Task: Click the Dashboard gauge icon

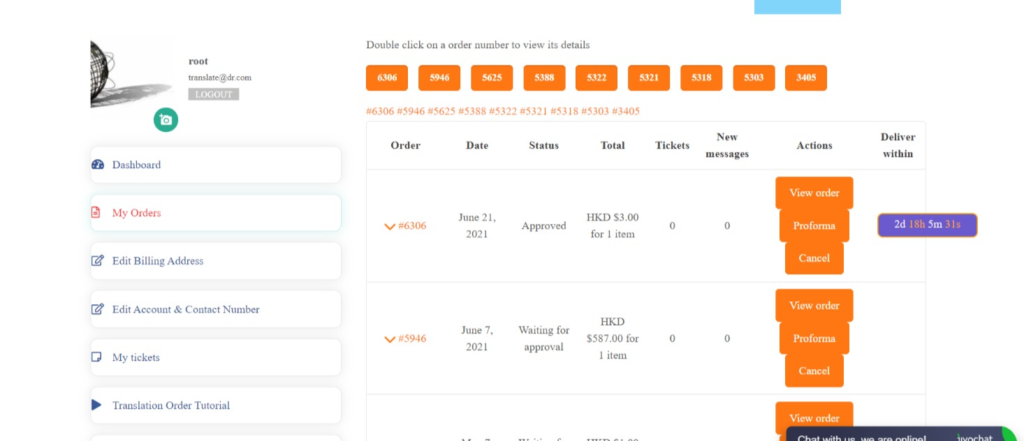Action: click(98, 165)
